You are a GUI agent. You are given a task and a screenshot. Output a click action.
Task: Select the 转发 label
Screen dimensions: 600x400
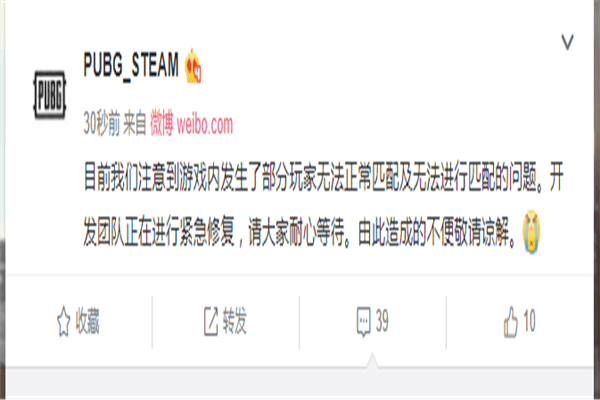click(235, 321)
